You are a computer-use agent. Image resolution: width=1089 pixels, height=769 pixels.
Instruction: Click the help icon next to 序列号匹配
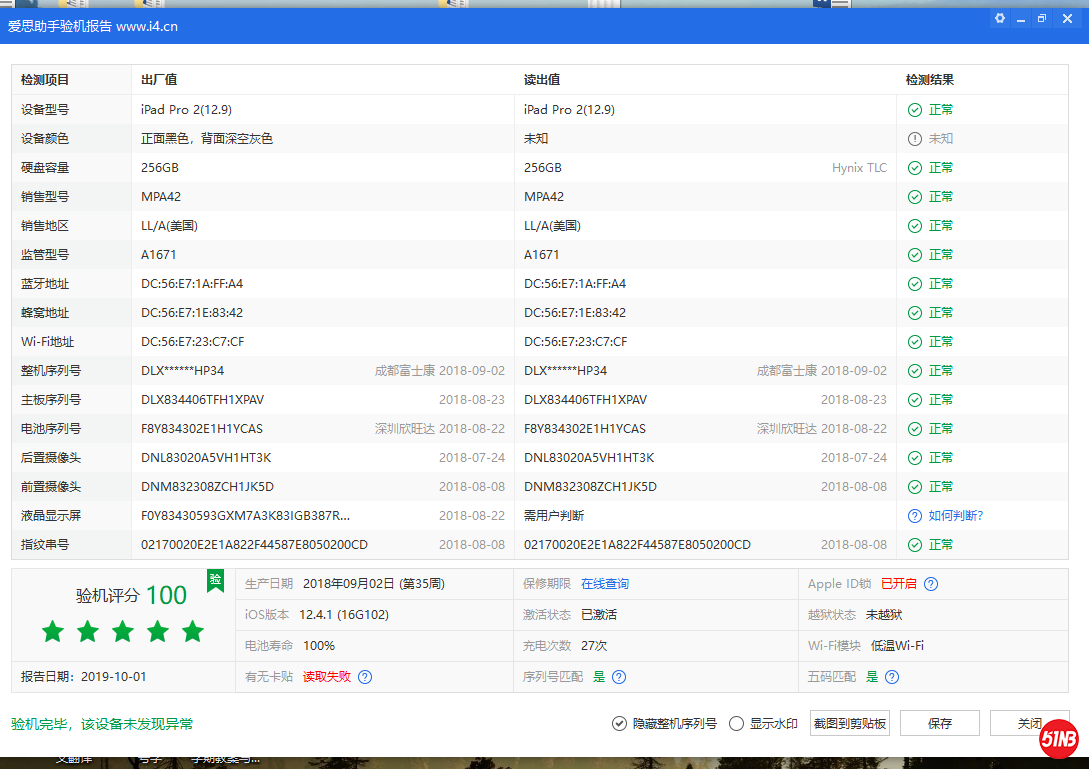pos(619,677)
